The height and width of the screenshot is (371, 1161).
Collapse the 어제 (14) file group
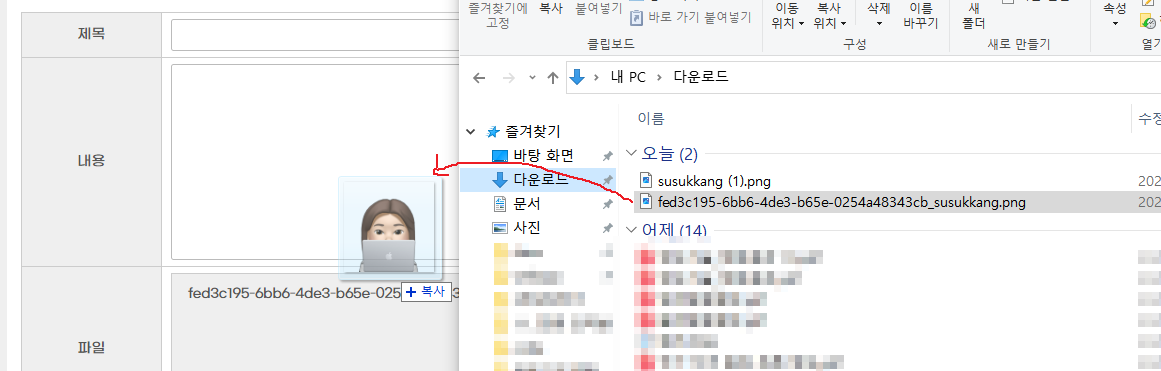click(631, 229)
